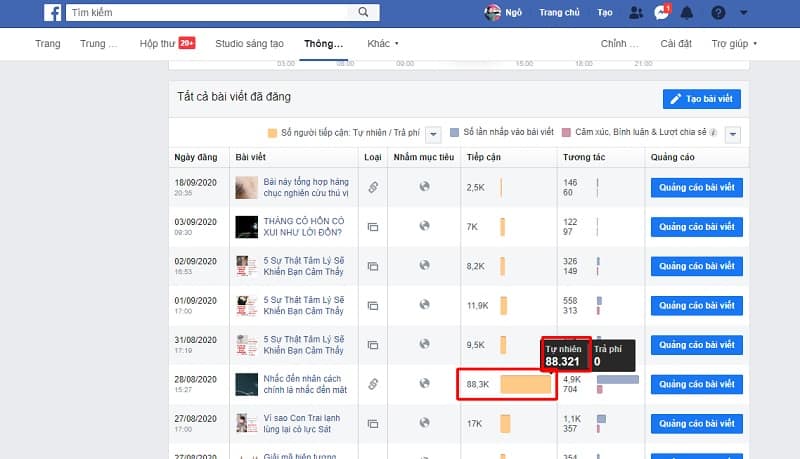Click album type icon for 31/08/2020 post
This screenshot has width=800, height=459.
(x=373, y=345)
